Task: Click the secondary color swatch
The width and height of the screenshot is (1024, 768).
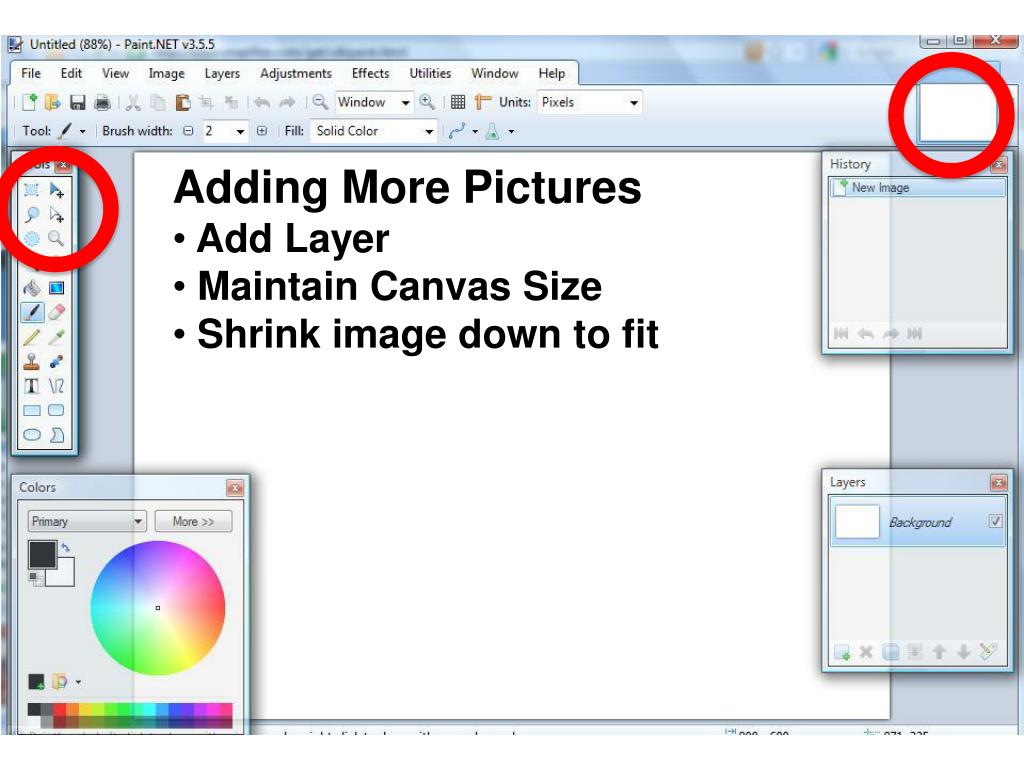Action: (x=66, y=577)
